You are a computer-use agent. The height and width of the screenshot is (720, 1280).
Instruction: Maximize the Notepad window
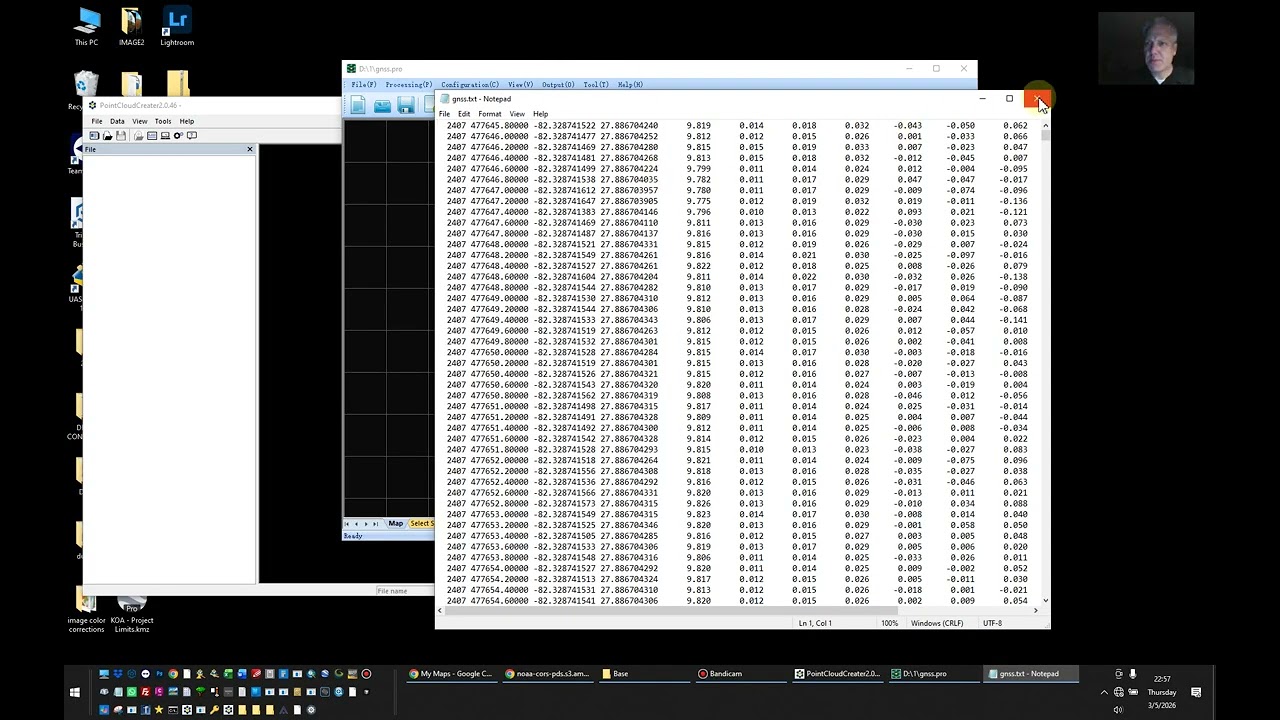[1009, 99]
